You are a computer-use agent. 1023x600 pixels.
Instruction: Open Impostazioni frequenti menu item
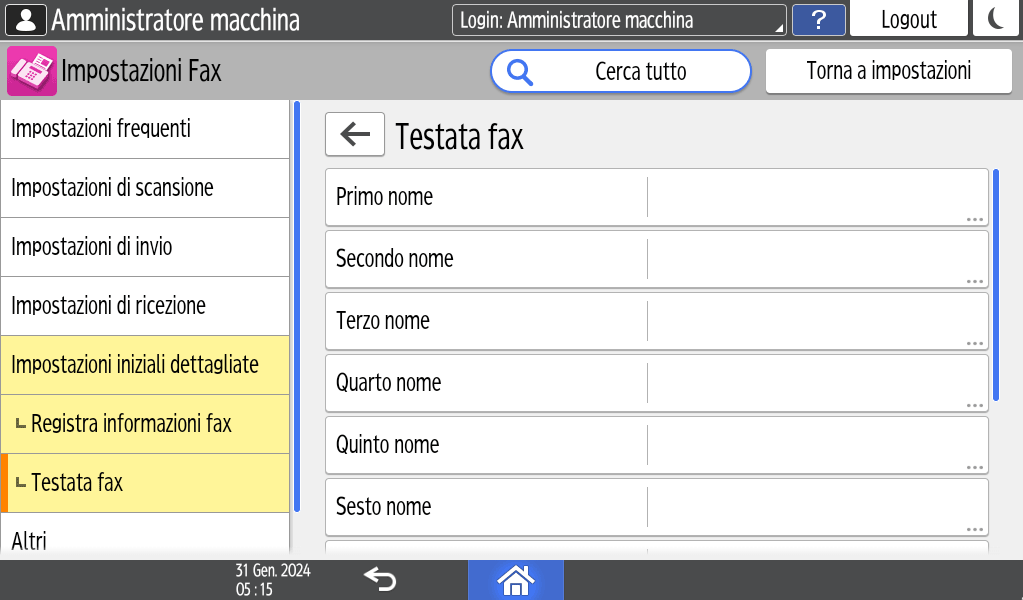tap(145, 129)
